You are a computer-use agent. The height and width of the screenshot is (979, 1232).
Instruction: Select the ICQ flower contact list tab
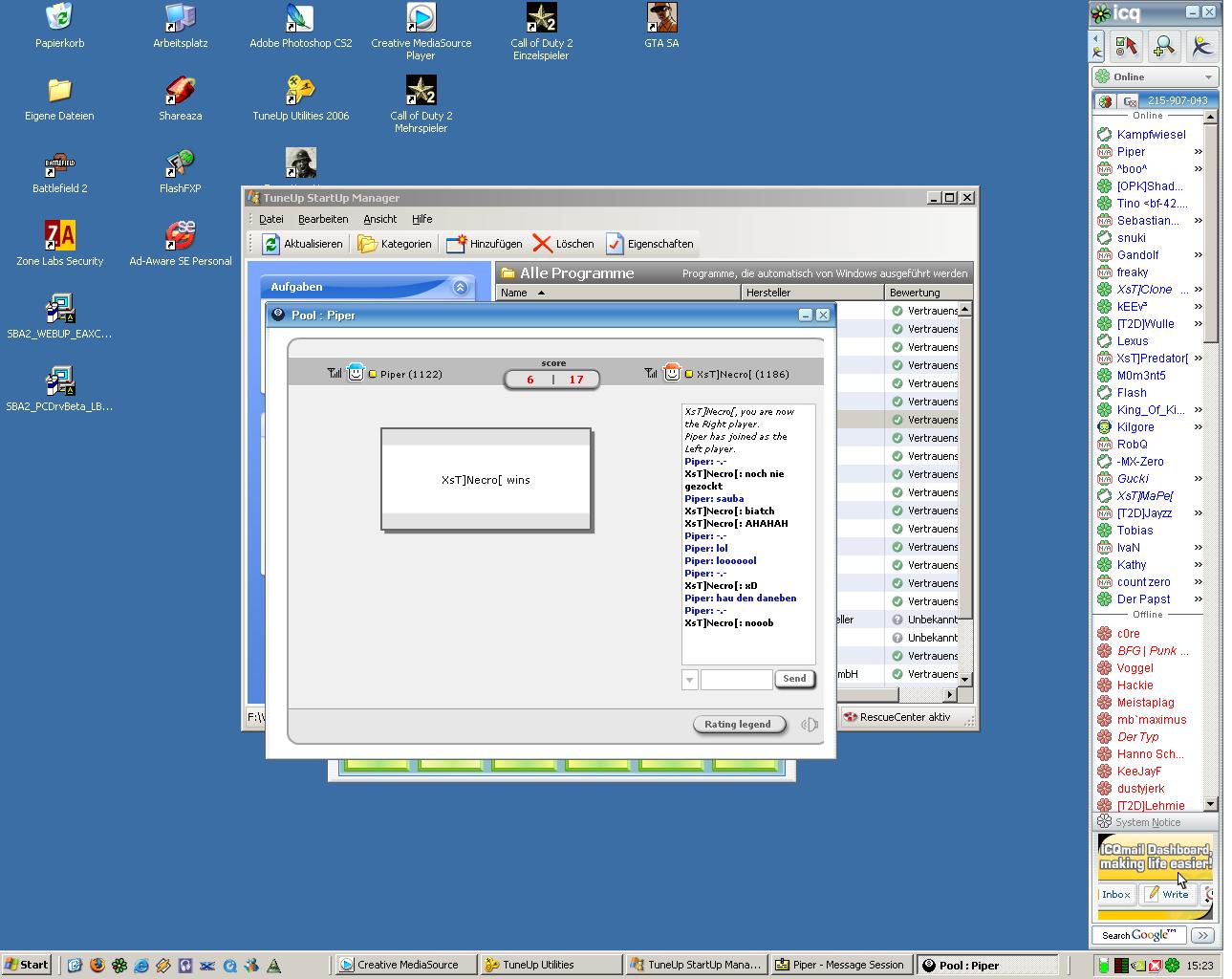click(x=1105, y=100)
